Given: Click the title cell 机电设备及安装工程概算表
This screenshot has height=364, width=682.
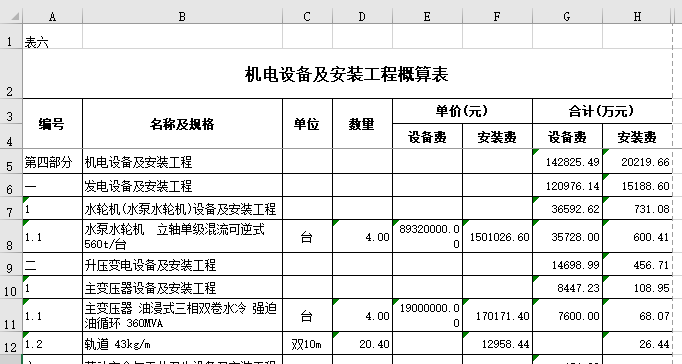Looking at the screenshot, I should pos(347,74).
